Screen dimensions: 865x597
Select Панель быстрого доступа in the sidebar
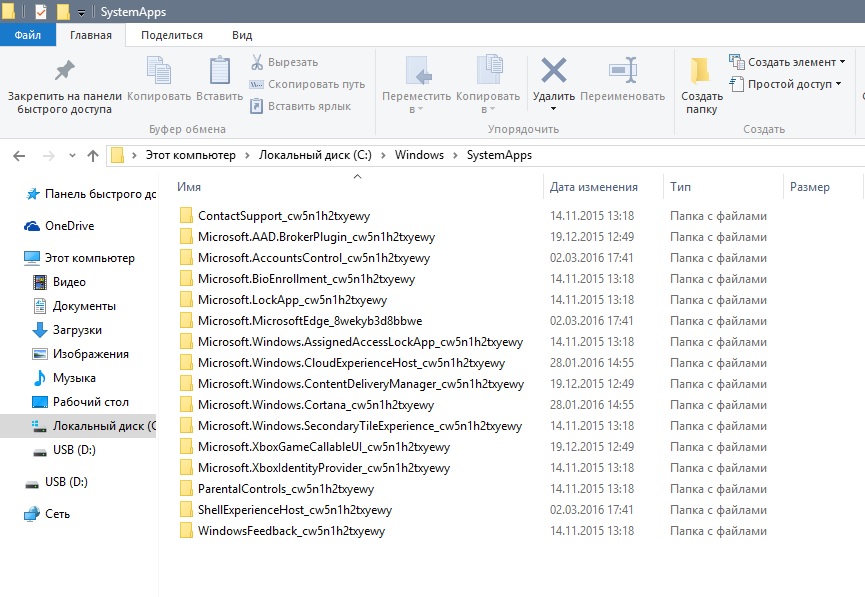pyautogui.click(x=91, y=194)
